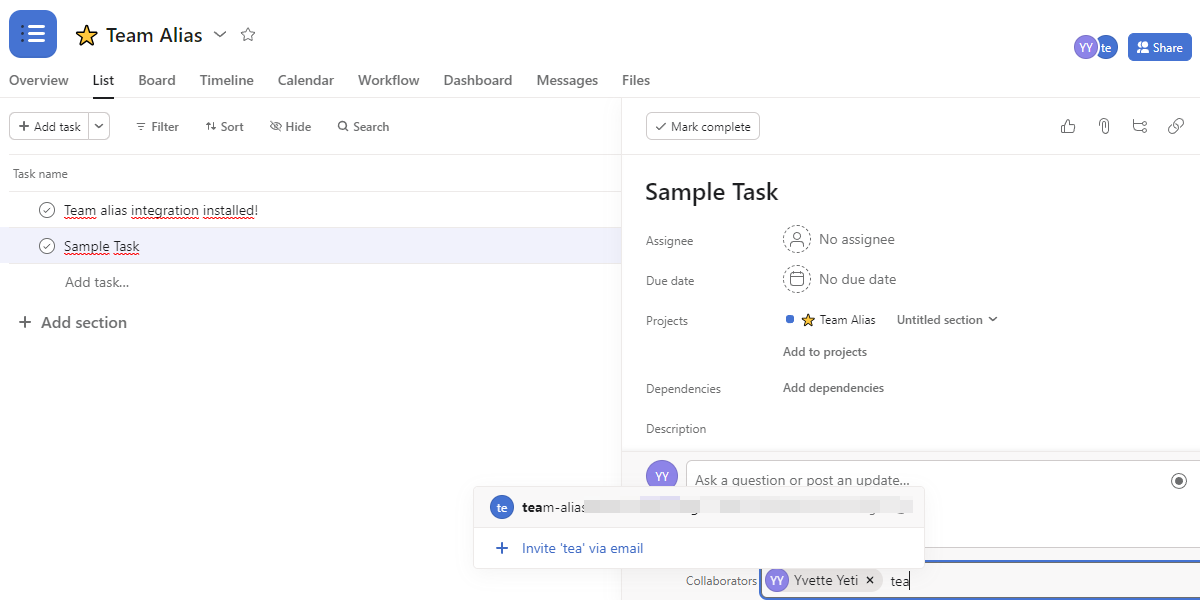Click the No assignee person icon
1200x600 pixels.
pyautogui.click(x=797, y=239)
